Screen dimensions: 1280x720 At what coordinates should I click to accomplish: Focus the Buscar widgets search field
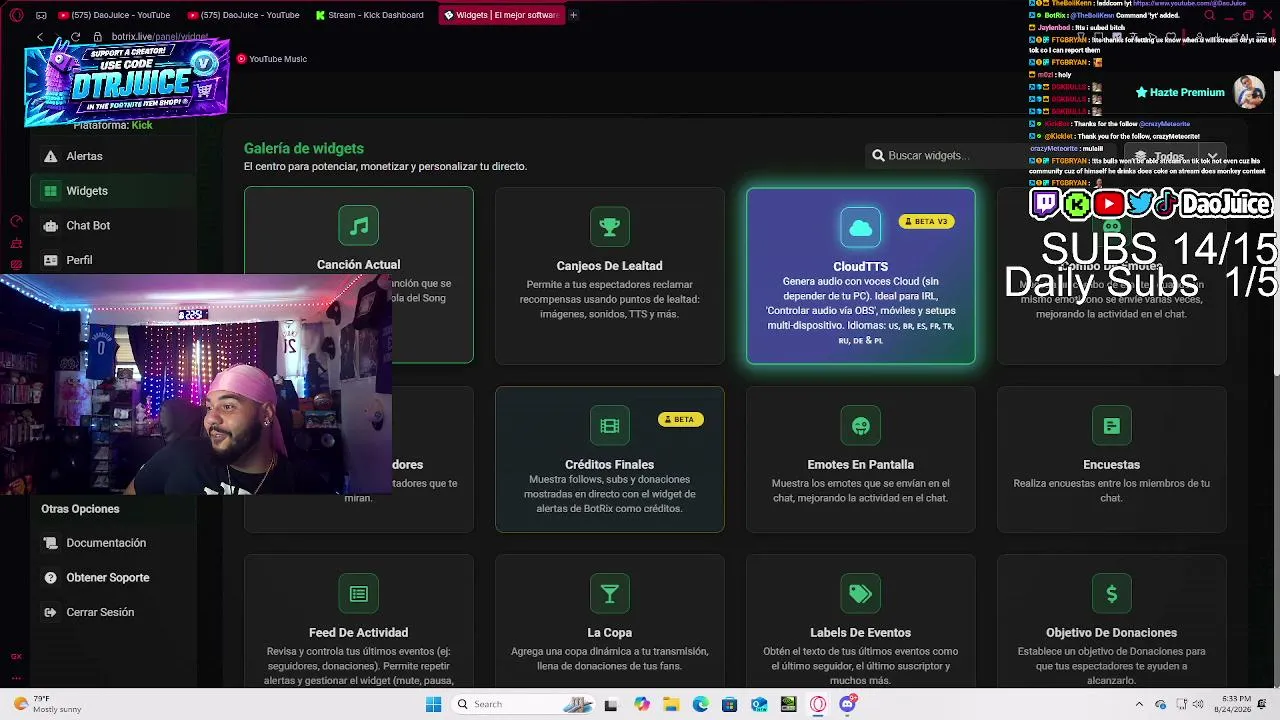click(x=990, y=156)
